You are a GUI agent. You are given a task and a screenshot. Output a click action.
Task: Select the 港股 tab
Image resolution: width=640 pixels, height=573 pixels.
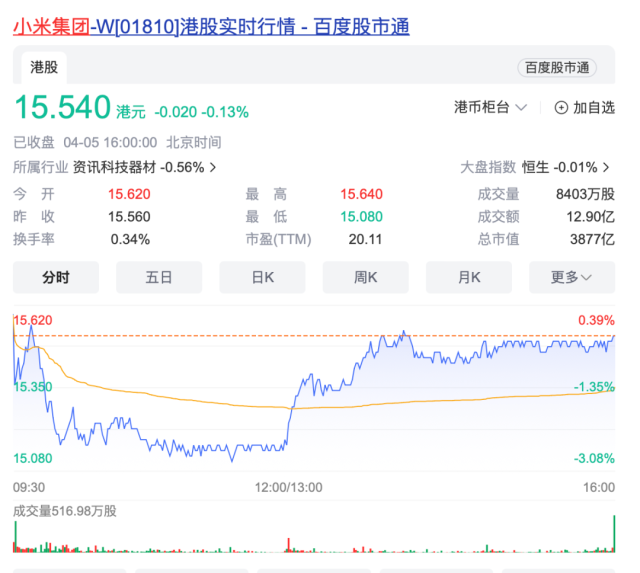coord(44,68)
